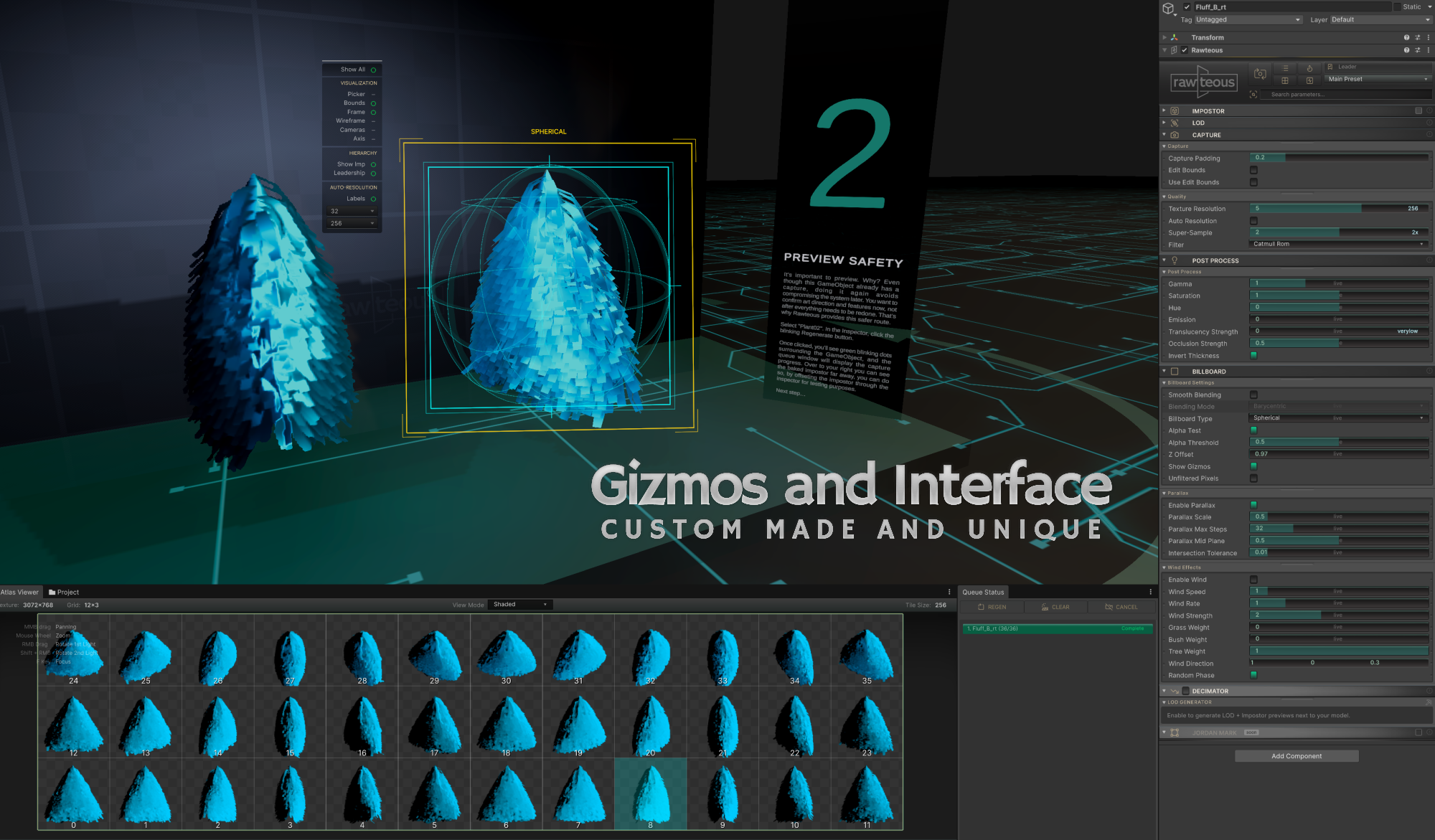Disable the Invert Thickness checkbox

click(1253, 356)
